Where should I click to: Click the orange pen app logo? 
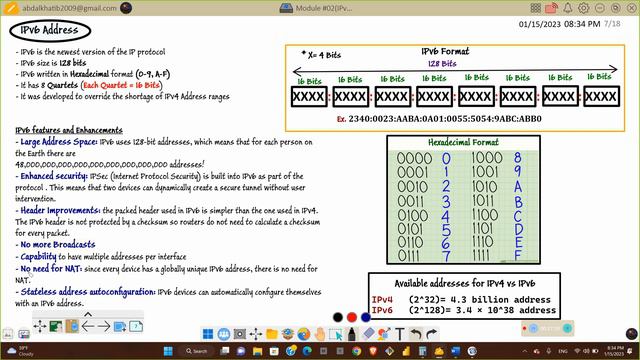tap(11, 8)
